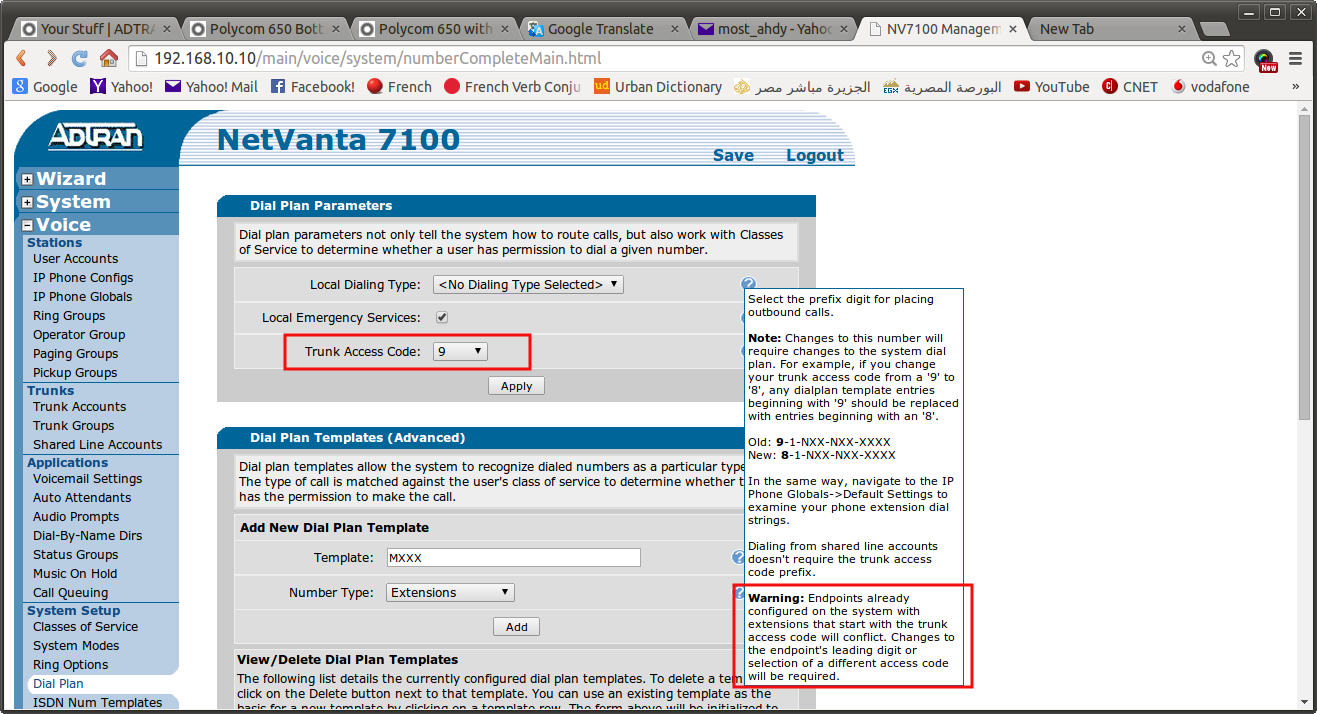Open System Modes page
The width and height of the screenshot is (1317, 714).
76,645
